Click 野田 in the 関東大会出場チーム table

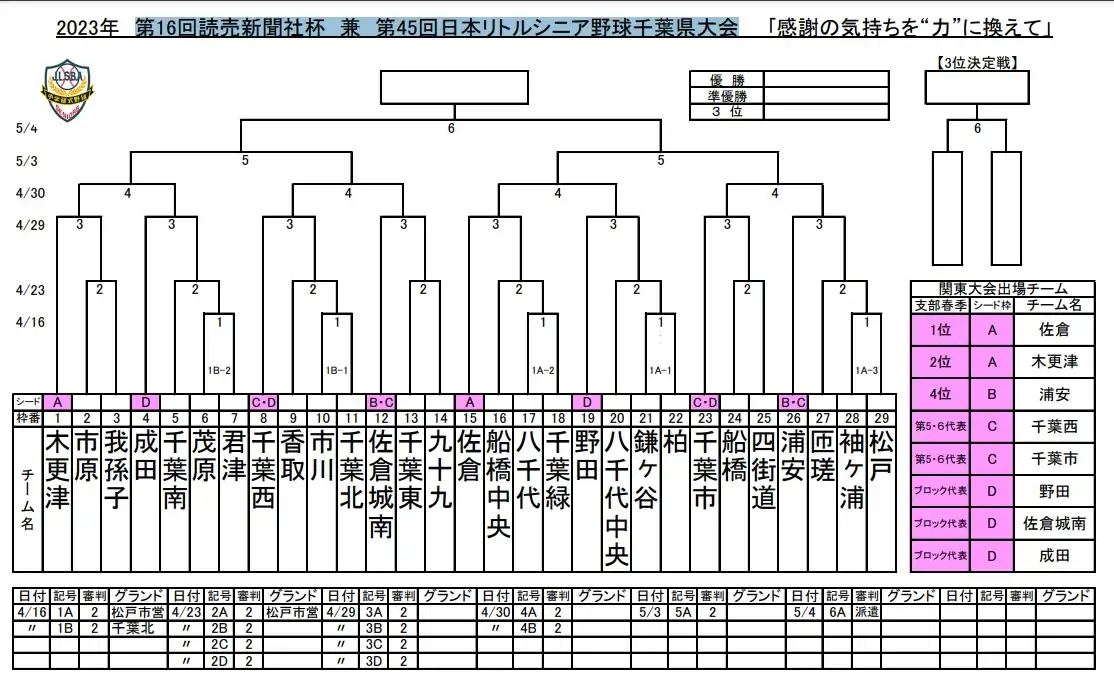[x=1054, y=491]
